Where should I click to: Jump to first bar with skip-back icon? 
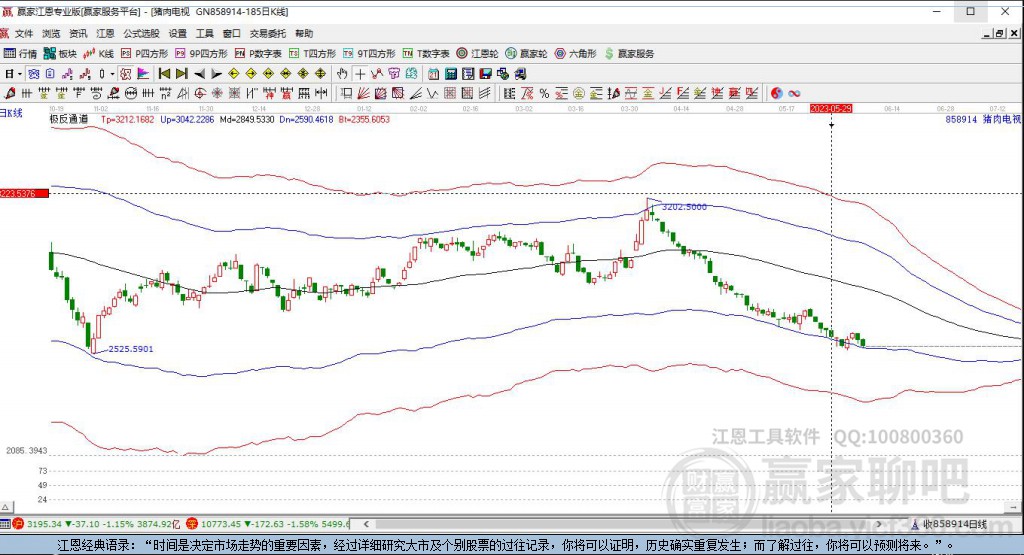(x=164, y=74)
